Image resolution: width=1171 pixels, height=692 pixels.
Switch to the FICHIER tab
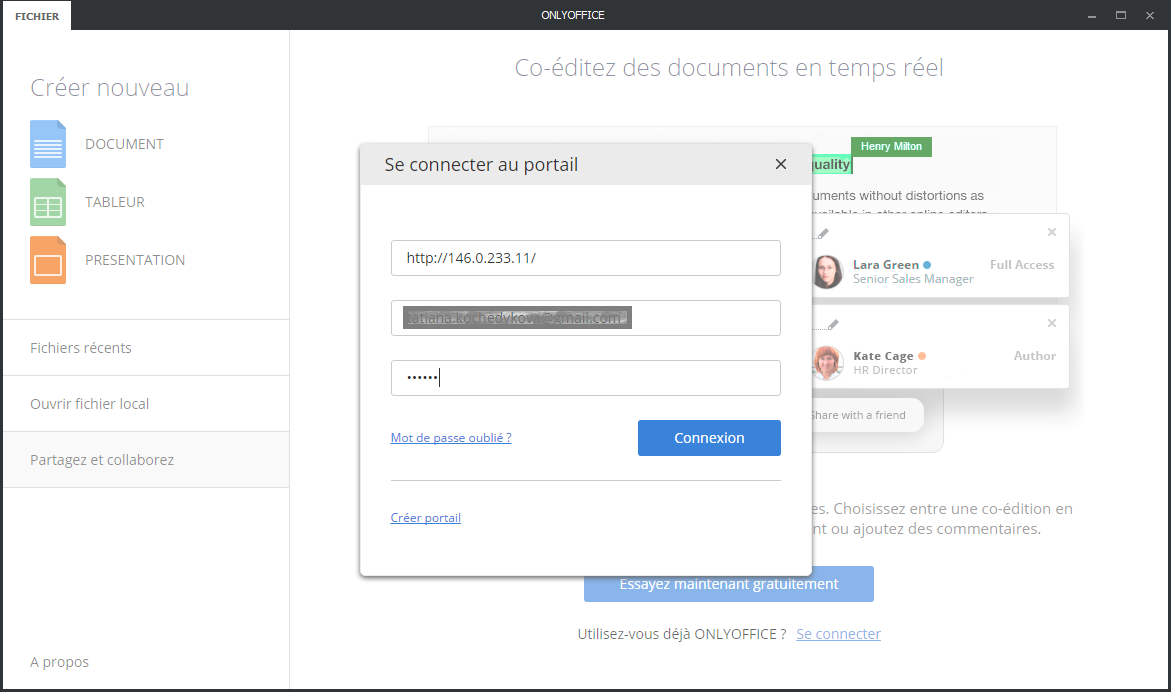coord(37,15)
